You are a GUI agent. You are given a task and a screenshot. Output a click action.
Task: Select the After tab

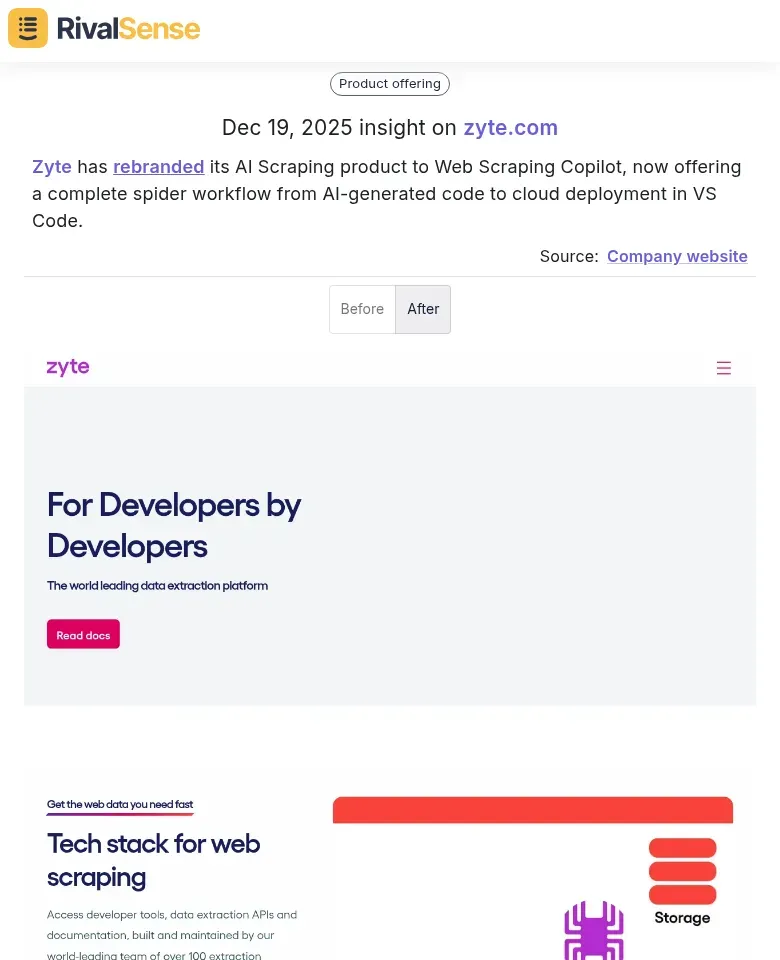(x=423, y=309)
